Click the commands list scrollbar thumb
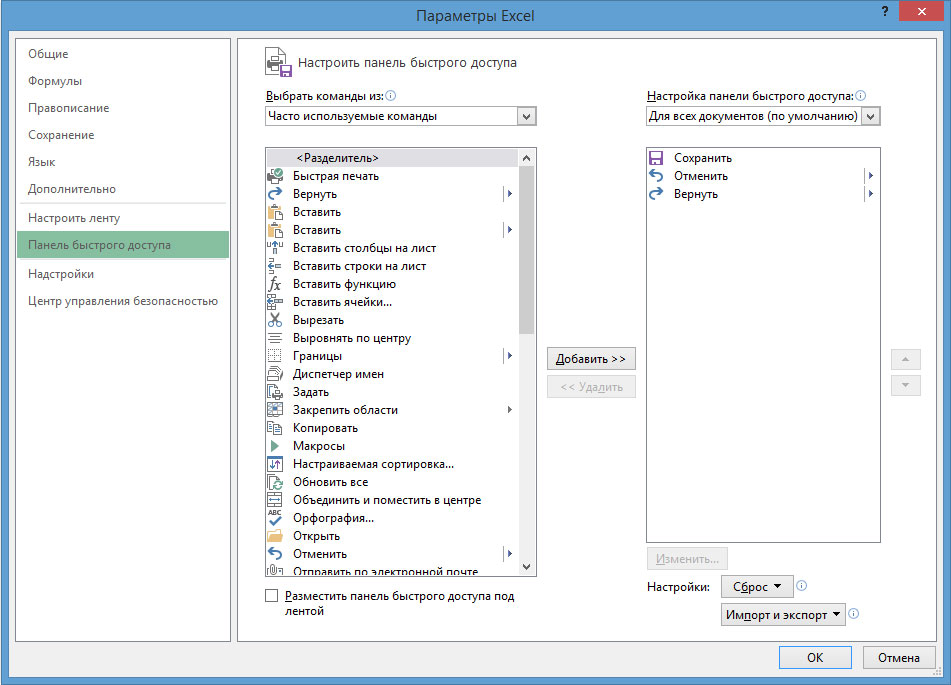The height and width of the screenshot is (685, 951). (x=526, y=251)
